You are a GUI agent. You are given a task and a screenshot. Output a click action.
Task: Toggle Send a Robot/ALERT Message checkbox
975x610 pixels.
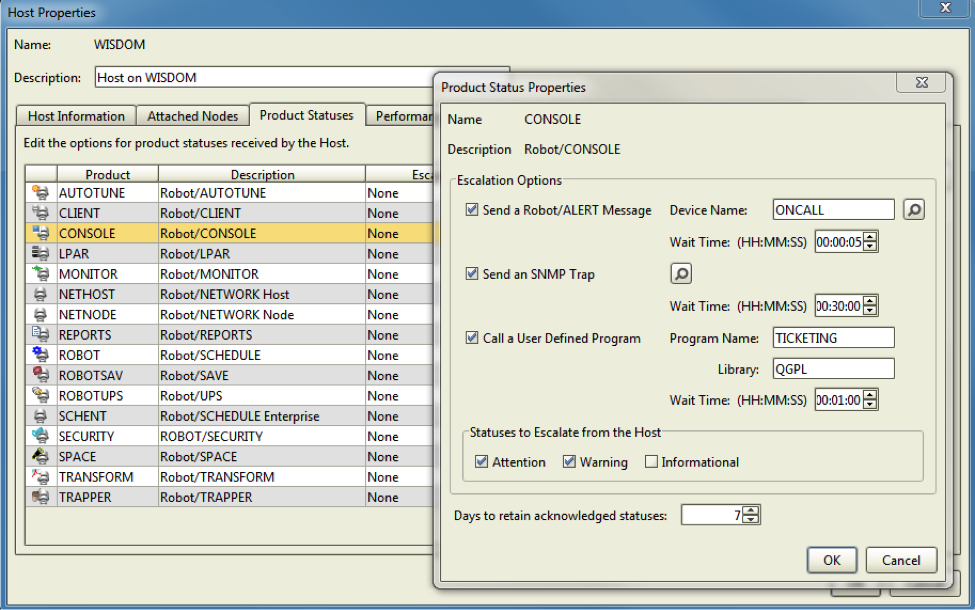(472, 210)
